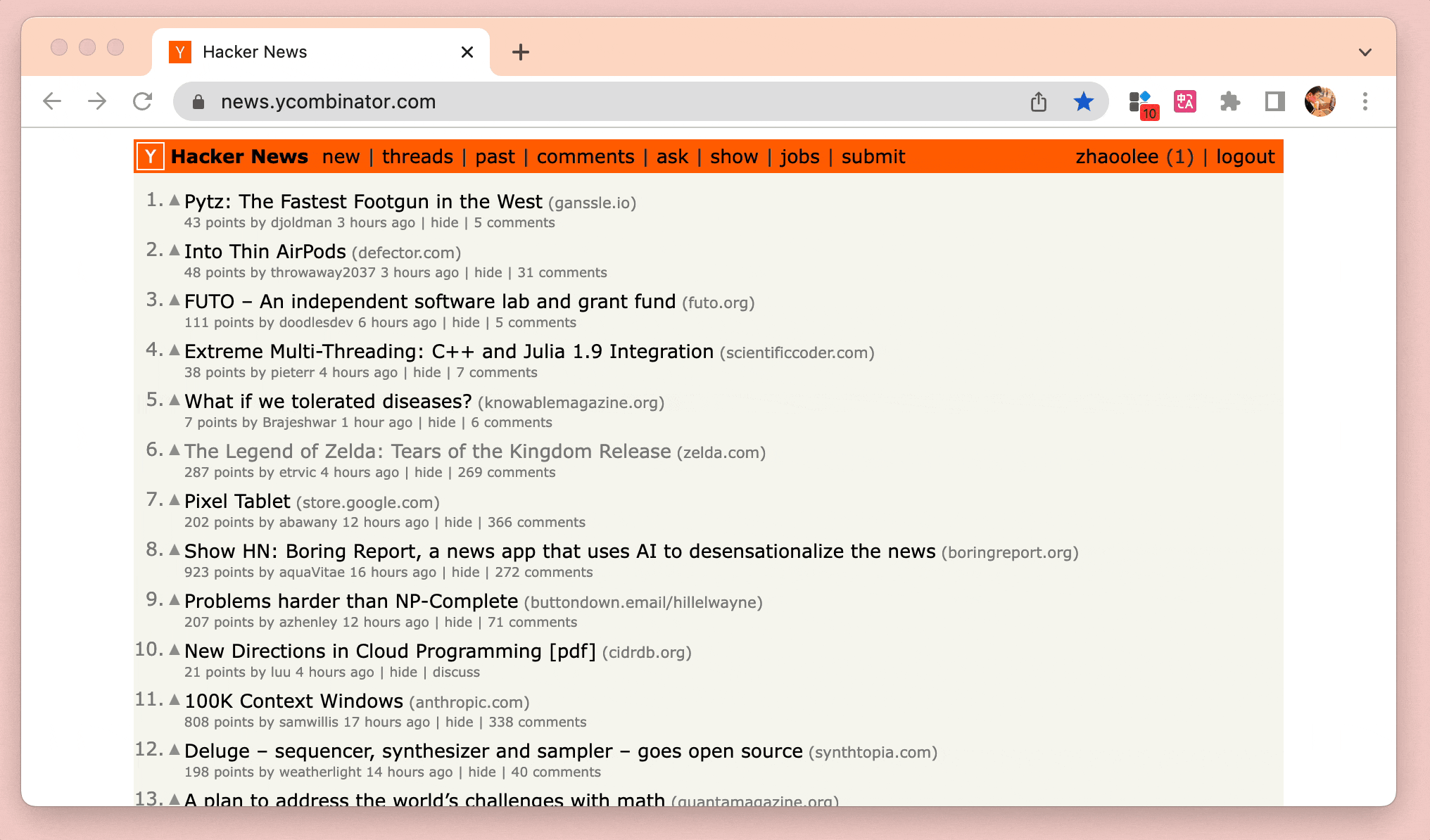Image resolution: width=1430 pixels, height=840 pixels.
Task: Upvote the Pixel Tablet story
Action: click(x=175, y=500)
